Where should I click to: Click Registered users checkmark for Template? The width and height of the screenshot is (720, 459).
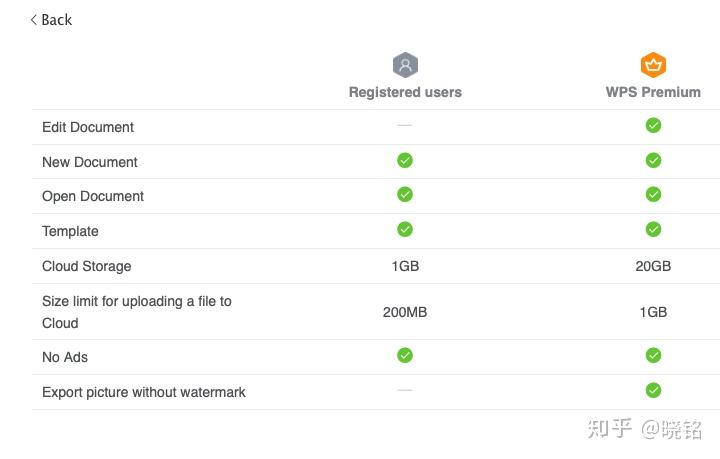click(x=405, y=230)
